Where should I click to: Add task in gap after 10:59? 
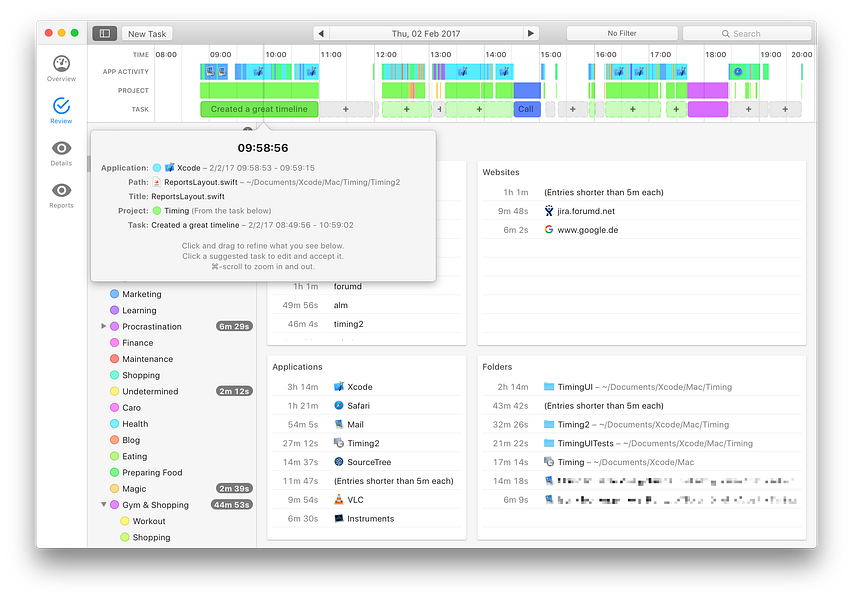point(345,109)
